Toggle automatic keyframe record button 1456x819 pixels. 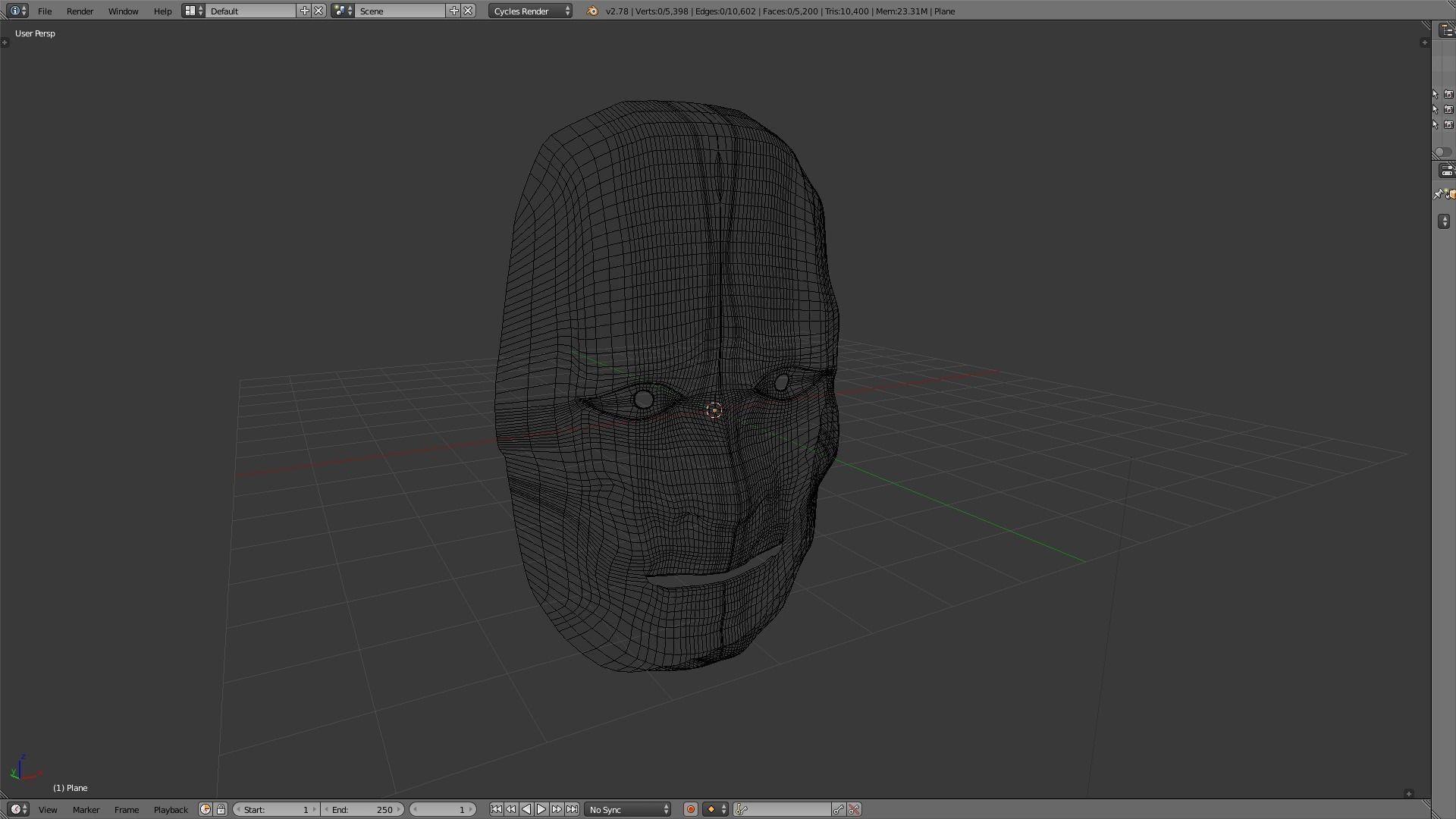click(x=690, y=809)
